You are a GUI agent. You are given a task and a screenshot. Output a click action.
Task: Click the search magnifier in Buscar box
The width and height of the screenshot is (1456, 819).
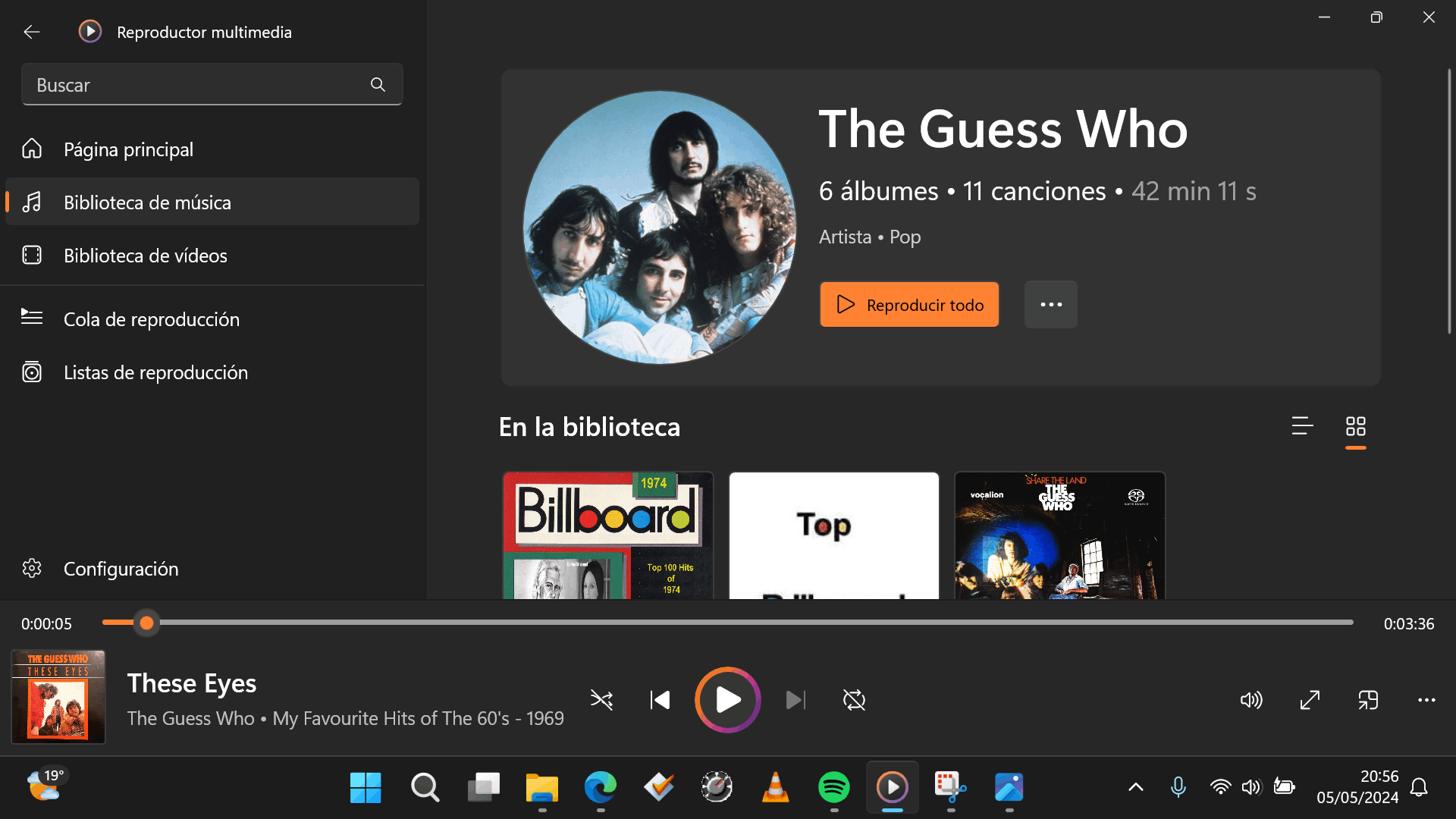point(378,85)
